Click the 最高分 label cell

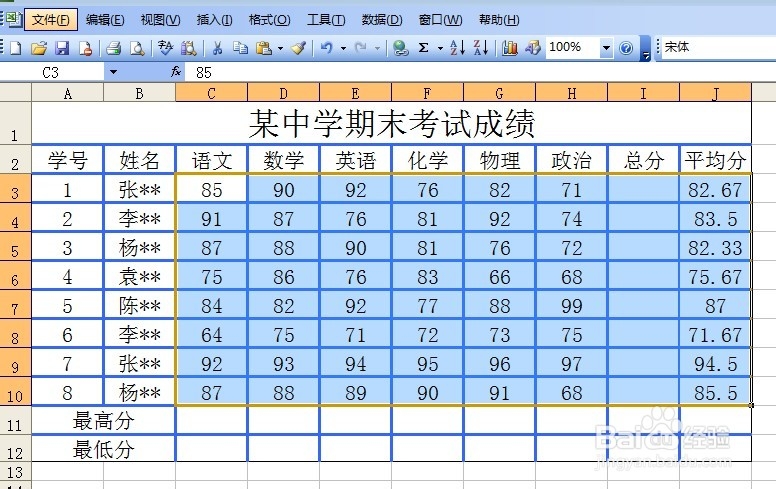(103, 421)
